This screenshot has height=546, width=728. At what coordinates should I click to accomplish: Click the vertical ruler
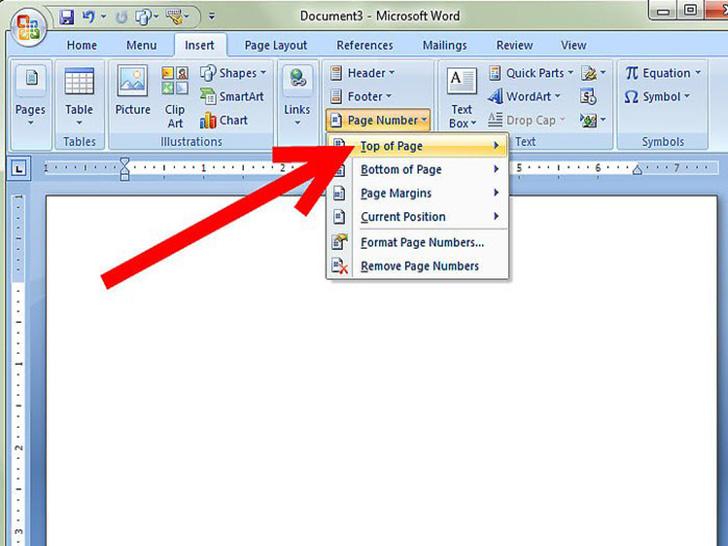click(19, 370)
